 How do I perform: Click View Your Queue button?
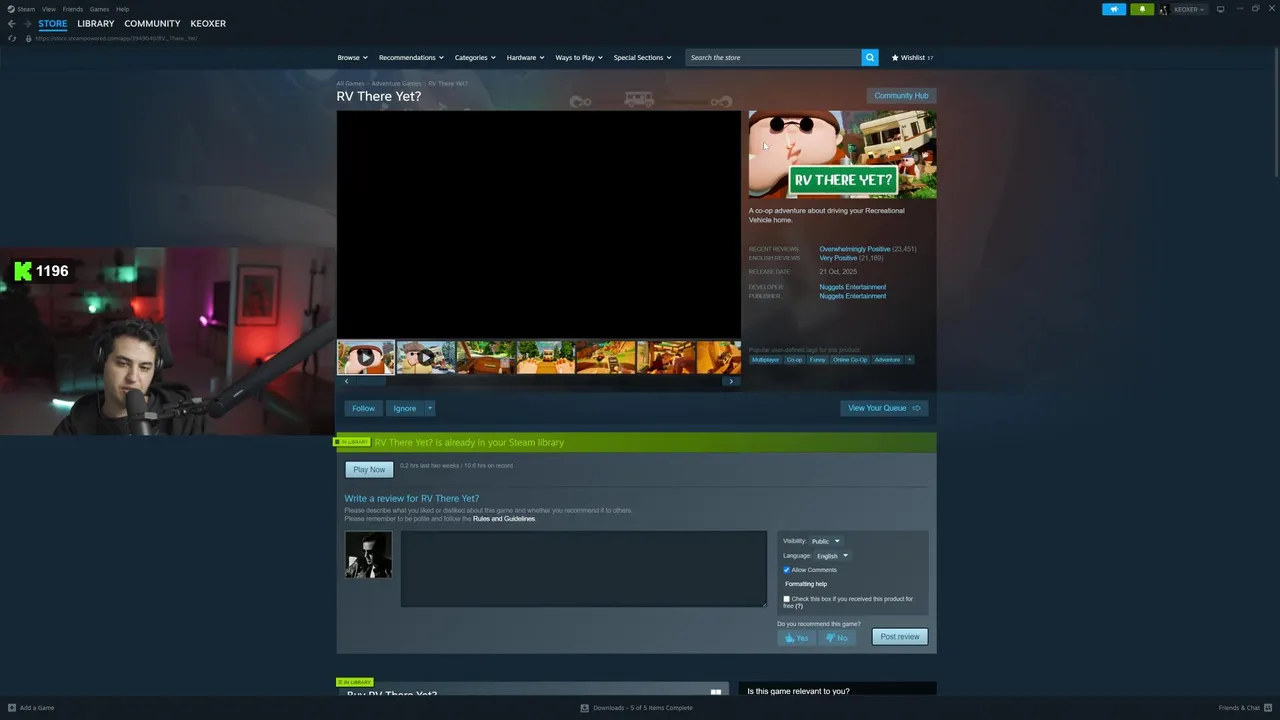[x=884, y=408]
